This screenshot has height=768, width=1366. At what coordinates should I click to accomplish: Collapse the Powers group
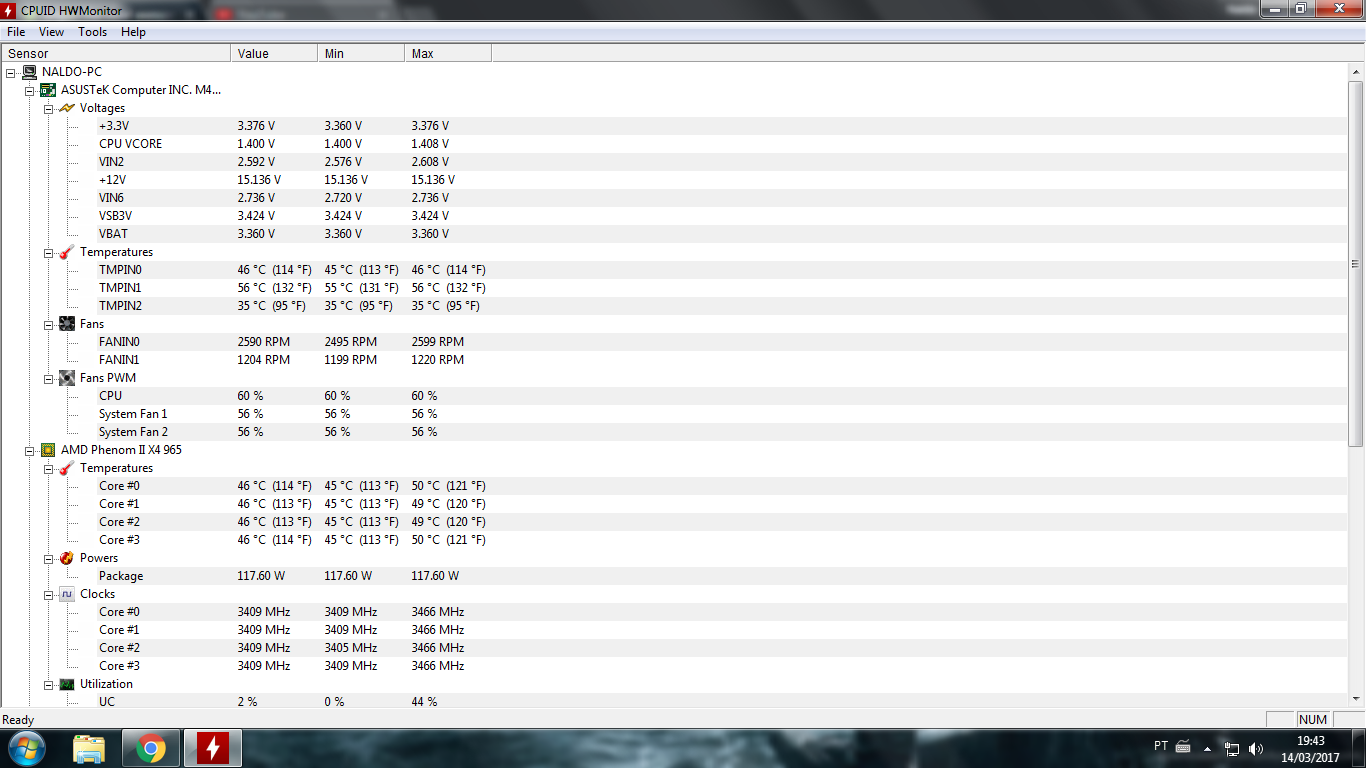click(48, 558)
